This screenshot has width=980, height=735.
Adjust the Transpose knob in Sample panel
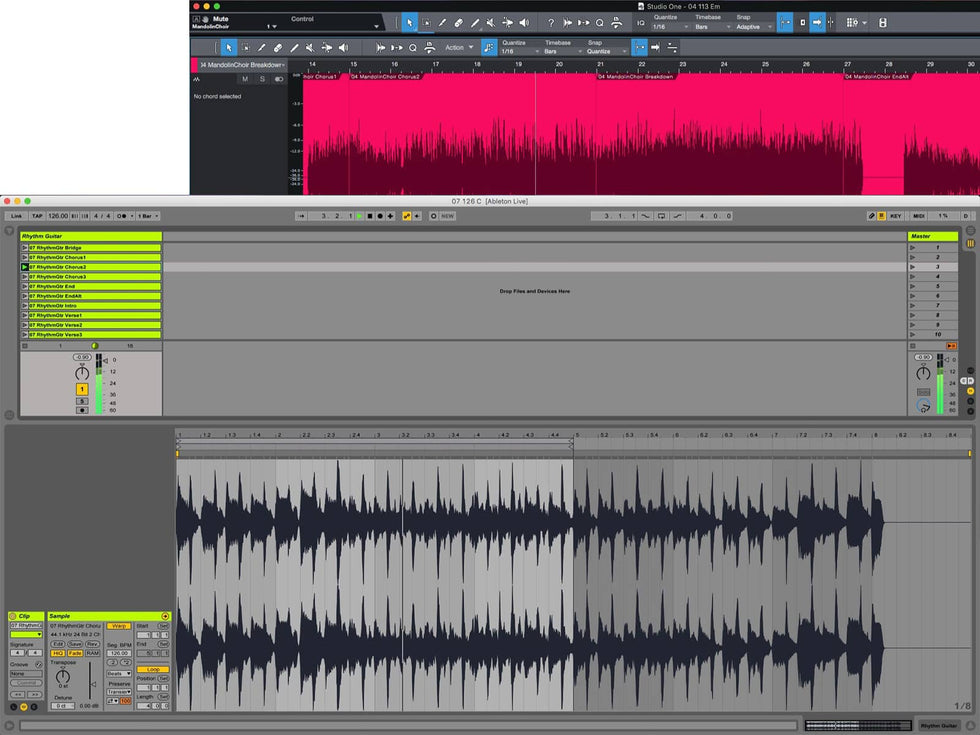click(63, 677)
